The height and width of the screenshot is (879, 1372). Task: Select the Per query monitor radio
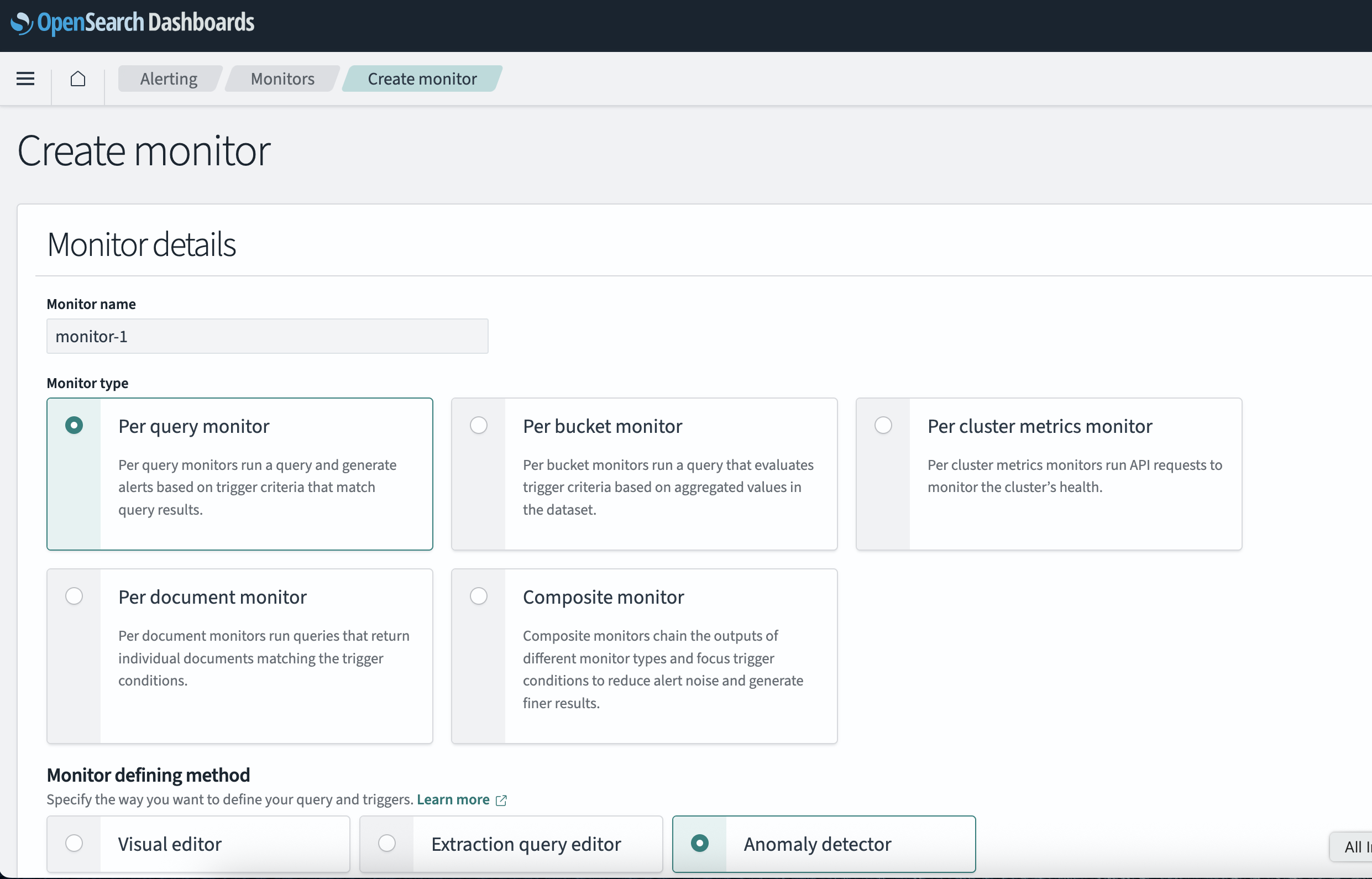click(74, 425)
